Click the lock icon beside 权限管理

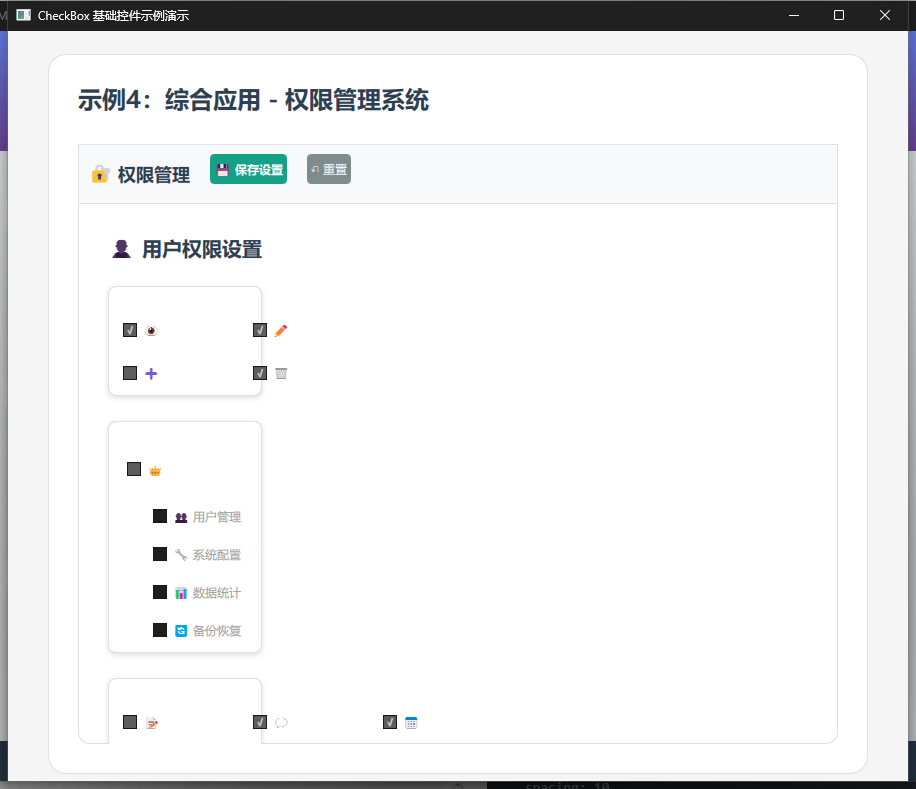(x=99, y=174)
